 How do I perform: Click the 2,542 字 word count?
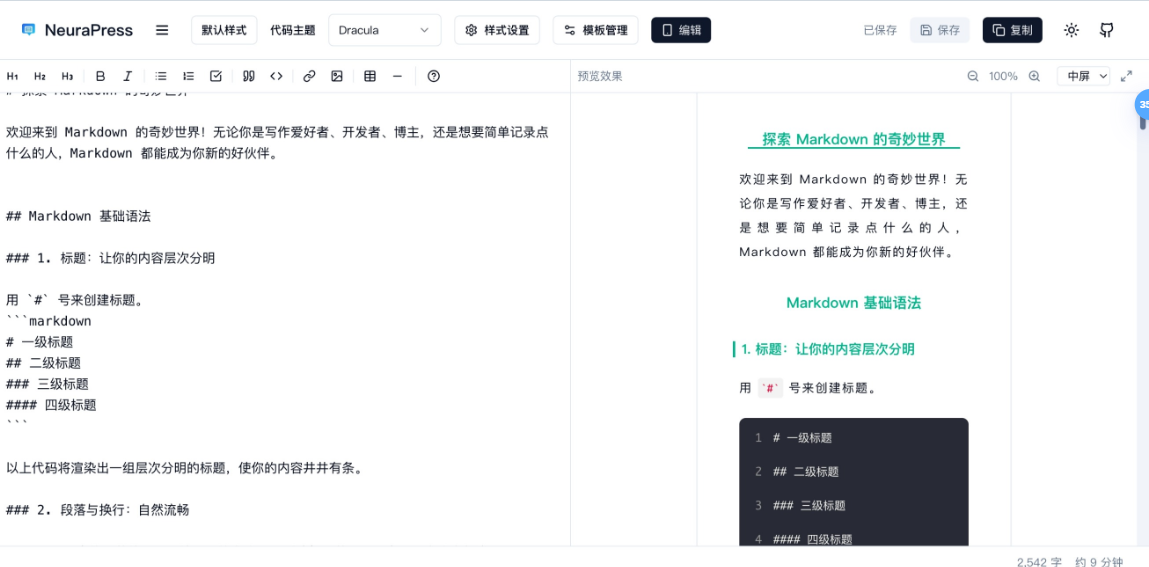(1039, 562)
